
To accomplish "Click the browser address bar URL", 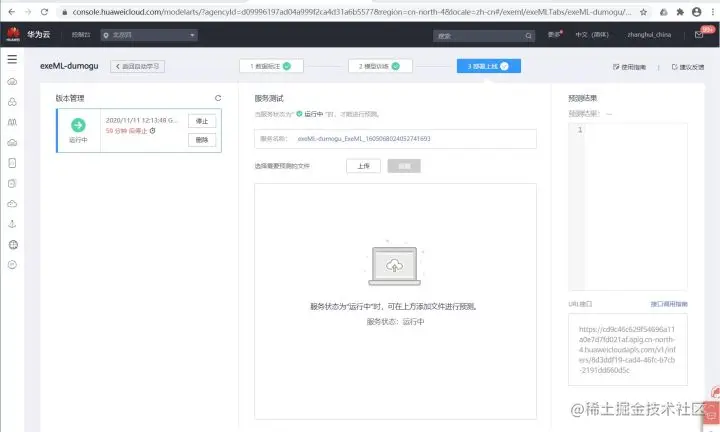I will [351, 12].
